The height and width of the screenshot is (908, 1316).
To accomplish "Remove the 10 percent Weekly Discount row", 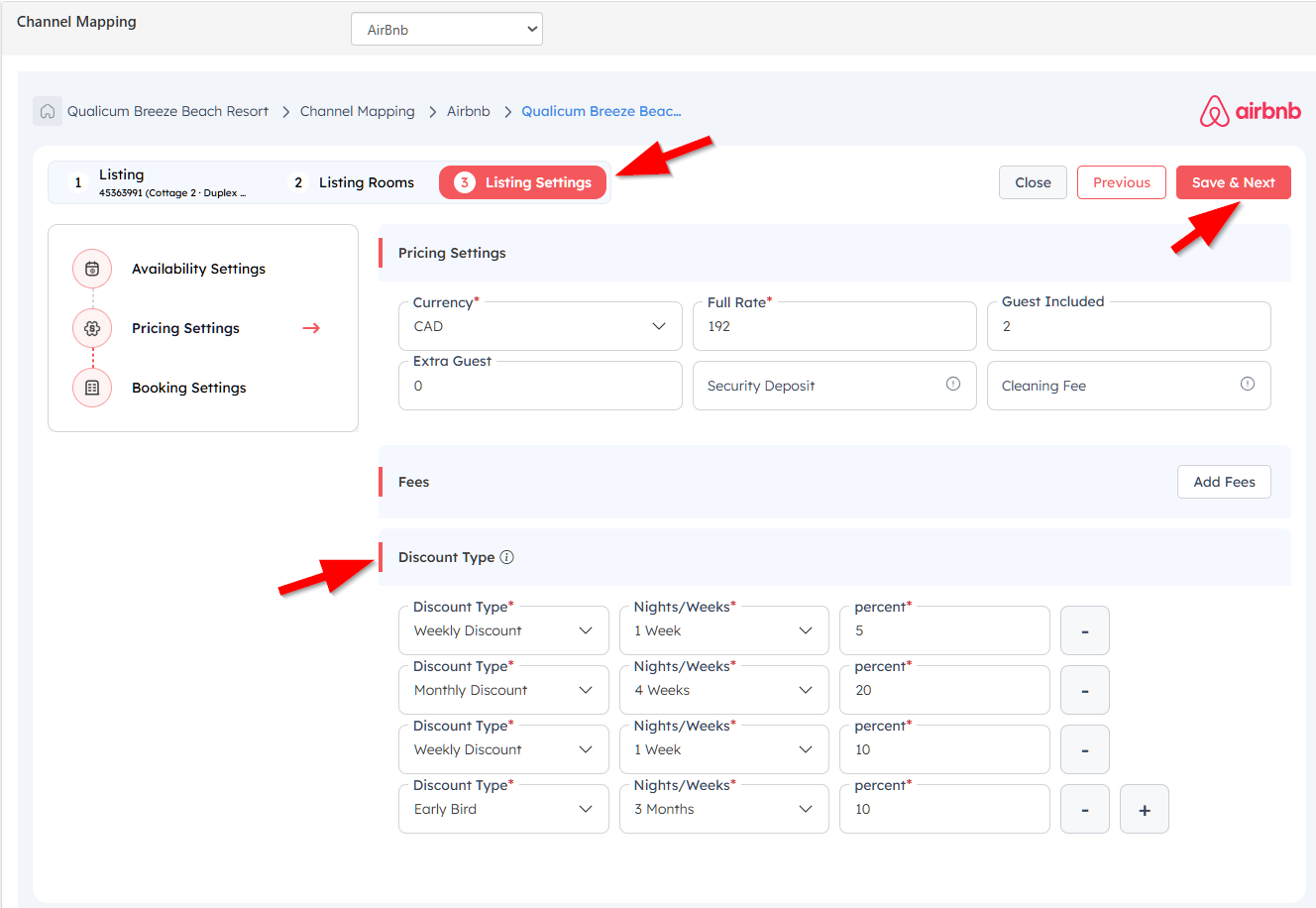I will tap(1085, 749).
